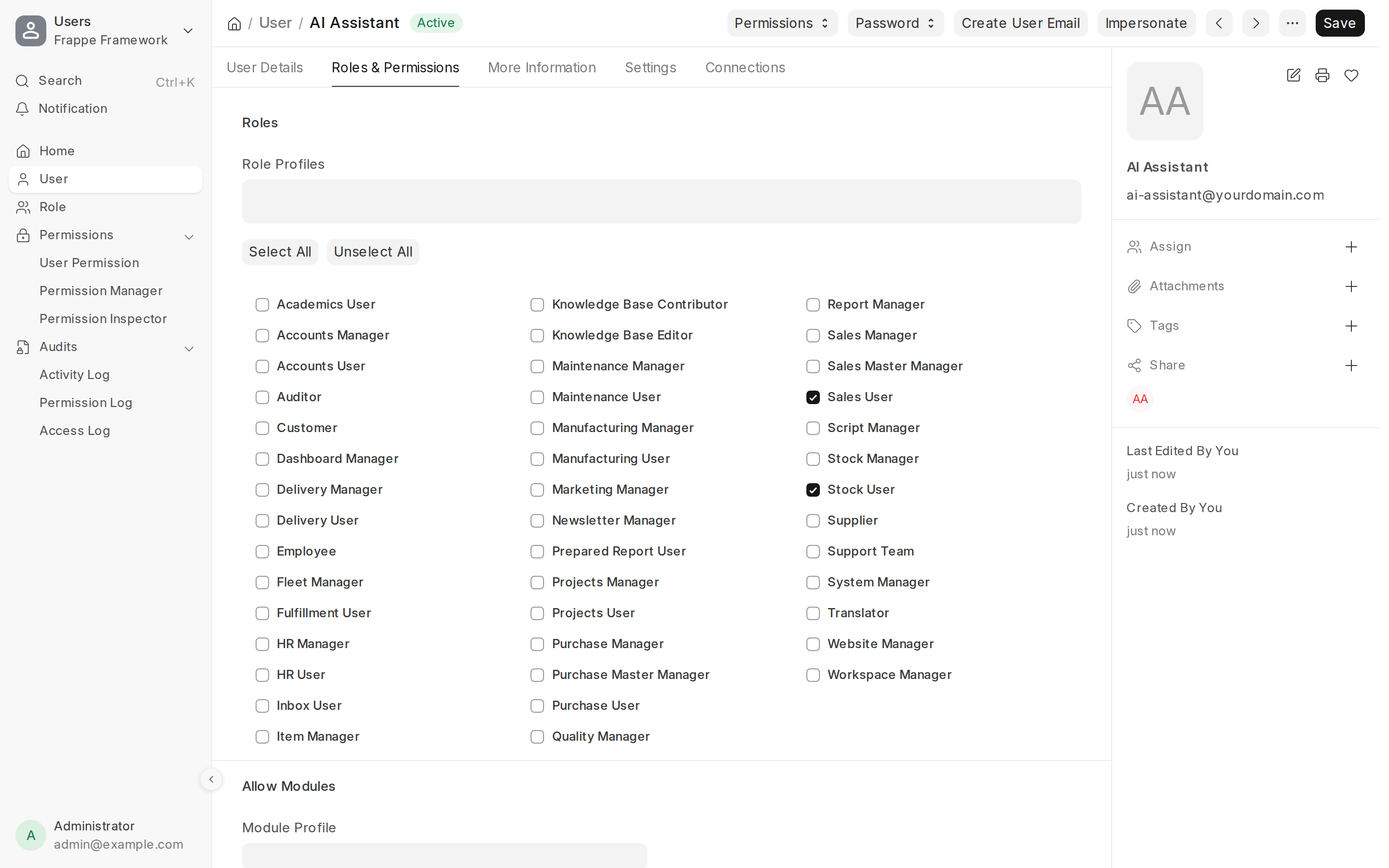1389x868 pixels.
Task: Open Permission Log in sidebar
Action: 86,403
